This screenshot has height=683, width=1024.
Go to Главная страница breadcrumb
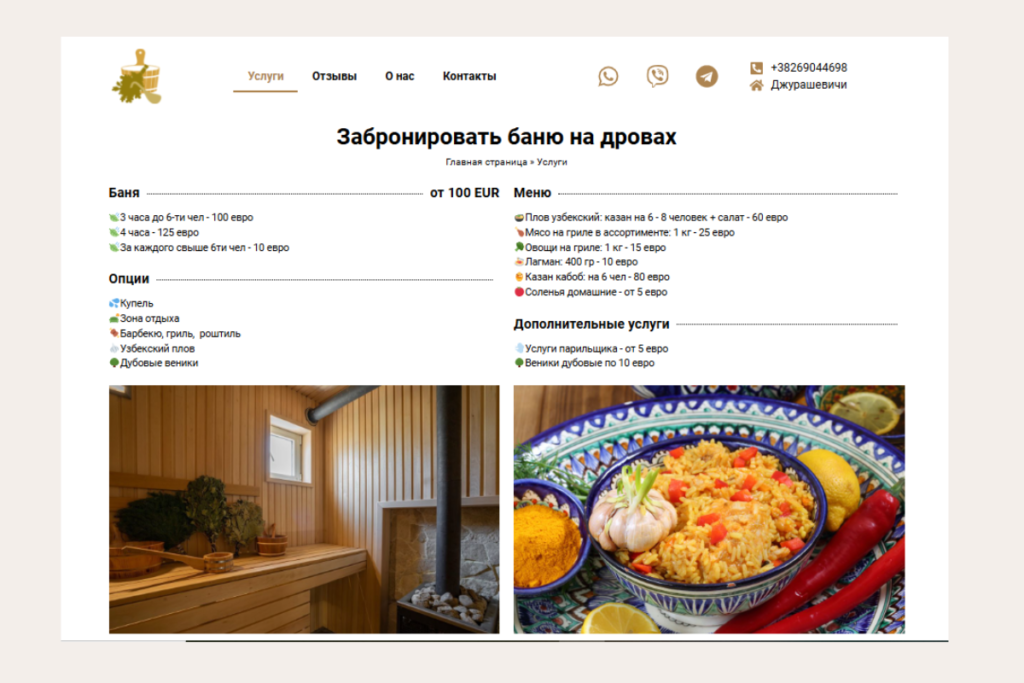[x=486, y=162]
